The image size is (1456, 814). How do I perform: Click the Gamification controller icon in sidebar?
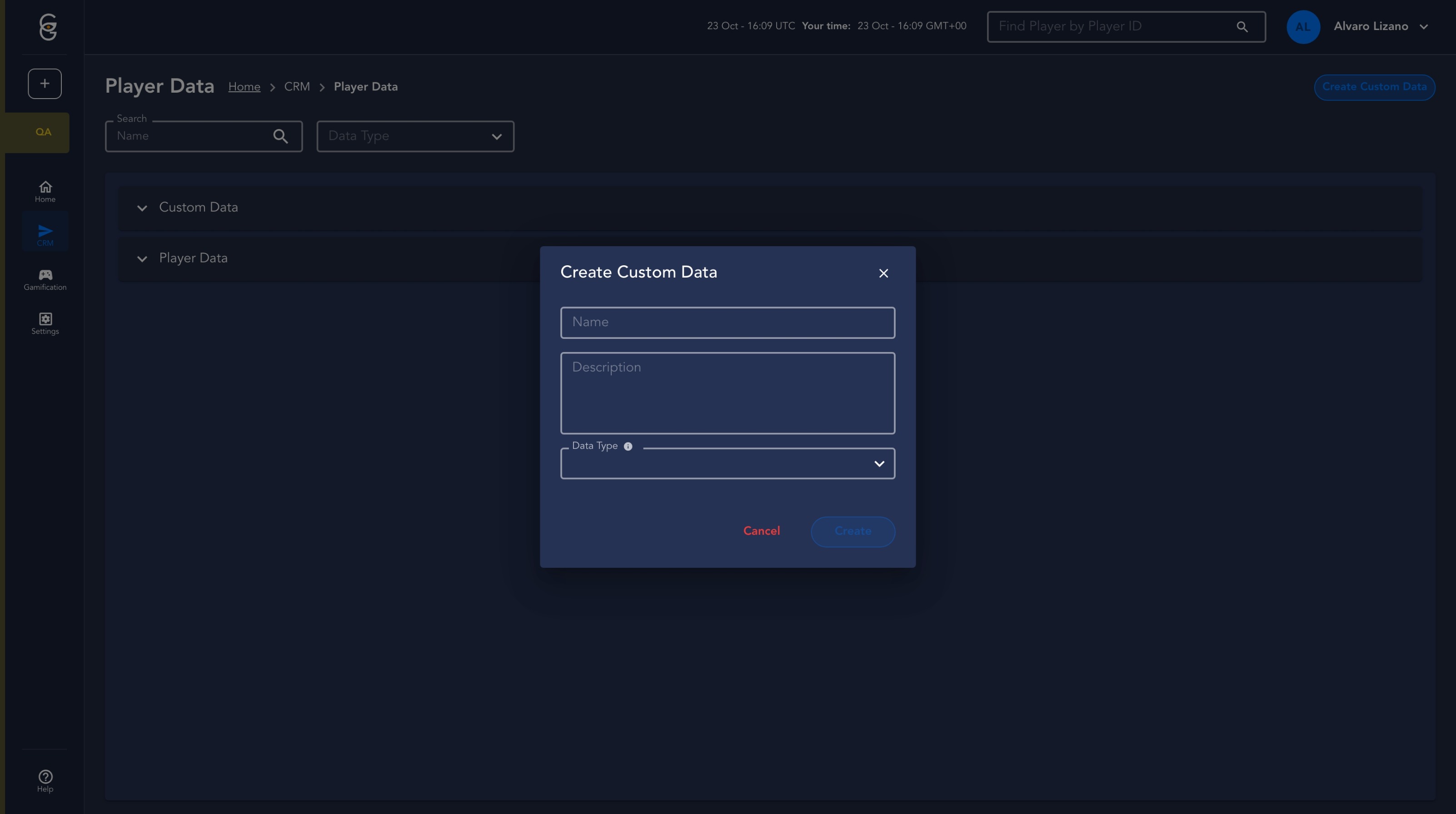pyautogui.click(x=45, y=275)
